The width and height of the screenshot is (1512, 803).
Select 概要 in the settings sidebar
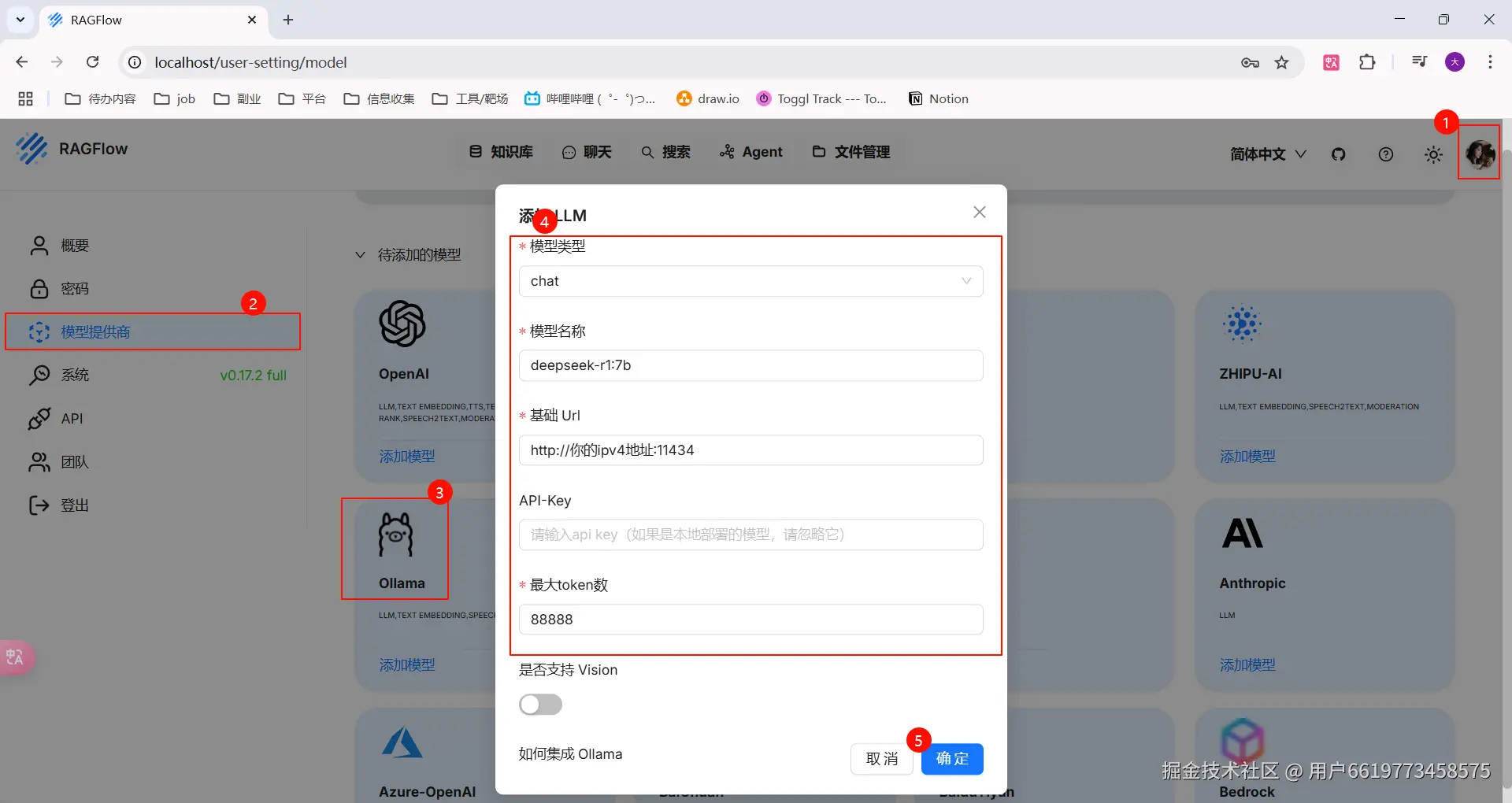pos(154,246)
